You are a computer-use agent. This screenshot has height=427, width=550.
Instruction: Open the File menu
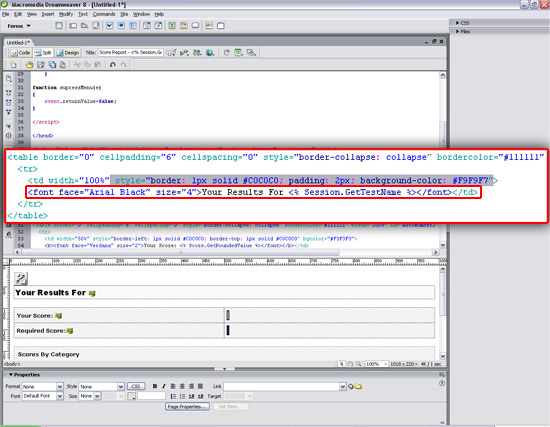pyautogui.click(x=6, y=14)
